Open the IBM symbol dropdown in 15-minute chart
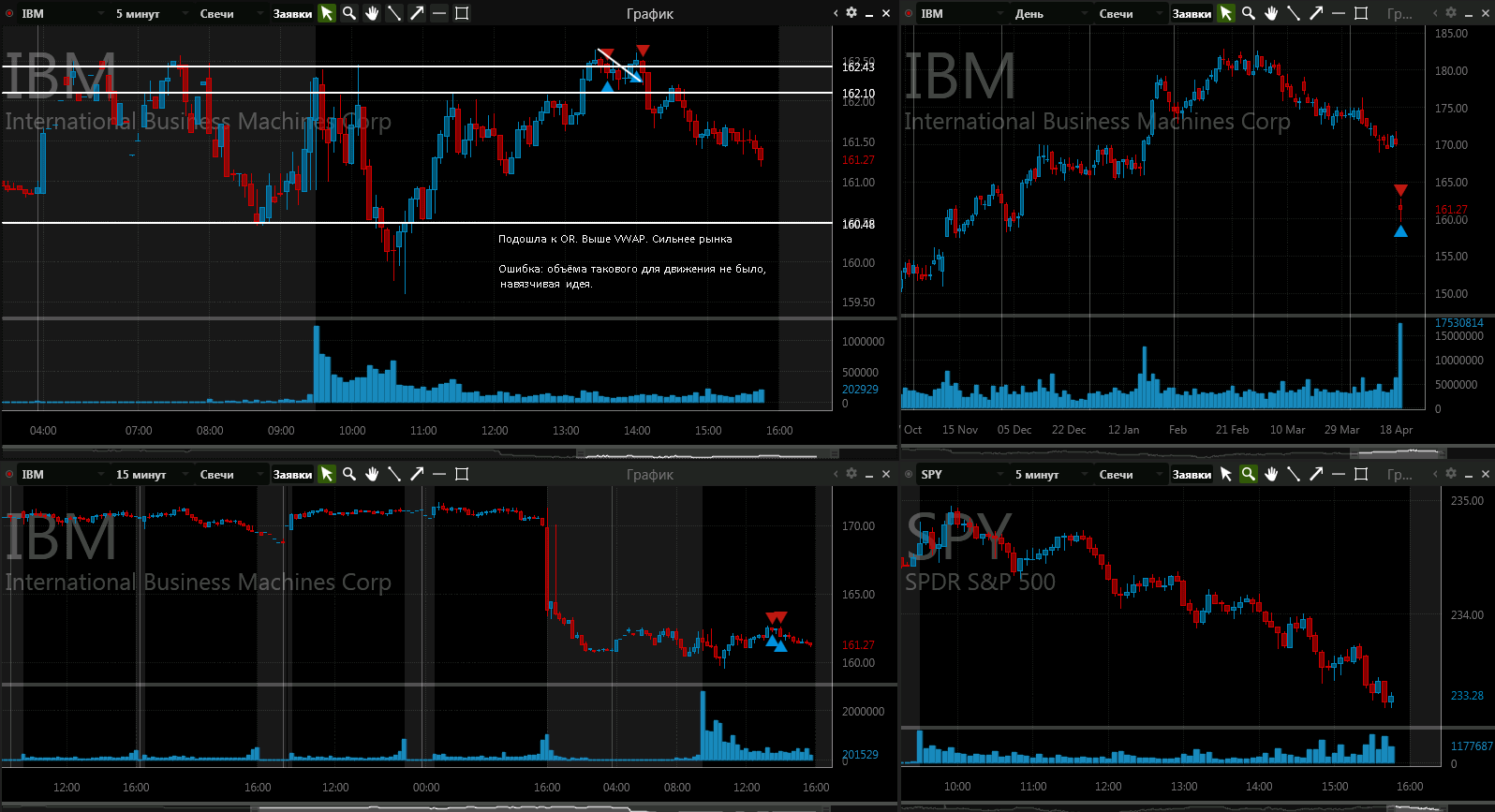This screenshot has height=812, width=1495. pos(62,475)
